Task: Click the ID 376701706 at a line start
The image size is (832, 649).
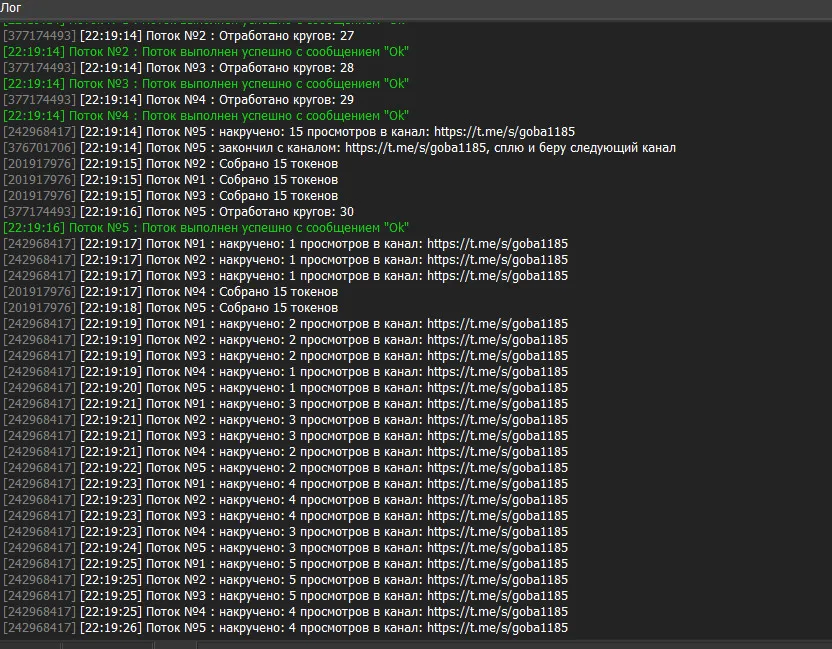Action: [39, 148]
